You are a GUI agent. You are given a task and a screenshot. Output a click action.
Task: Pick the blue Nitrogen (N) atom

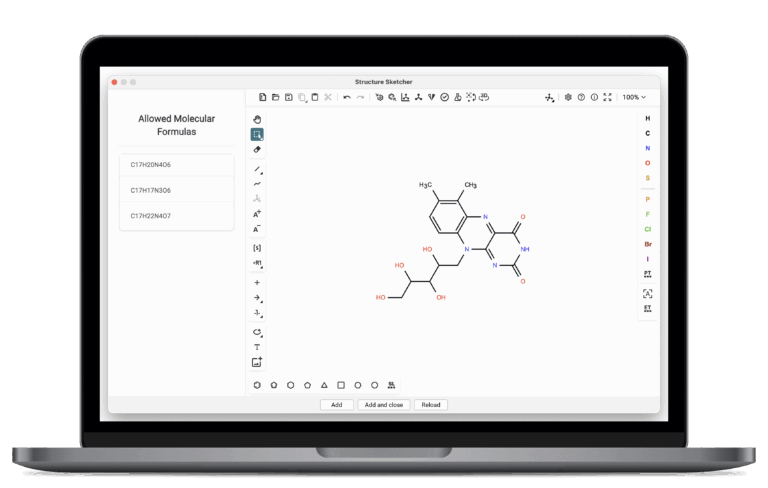tap(647, 148)
